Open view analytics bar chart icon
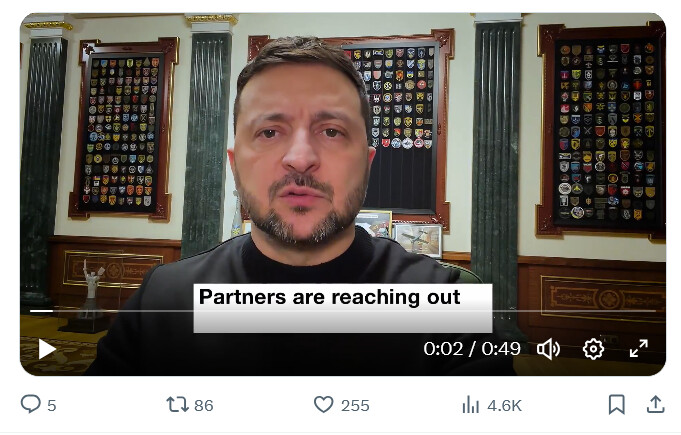 point(471,405)
